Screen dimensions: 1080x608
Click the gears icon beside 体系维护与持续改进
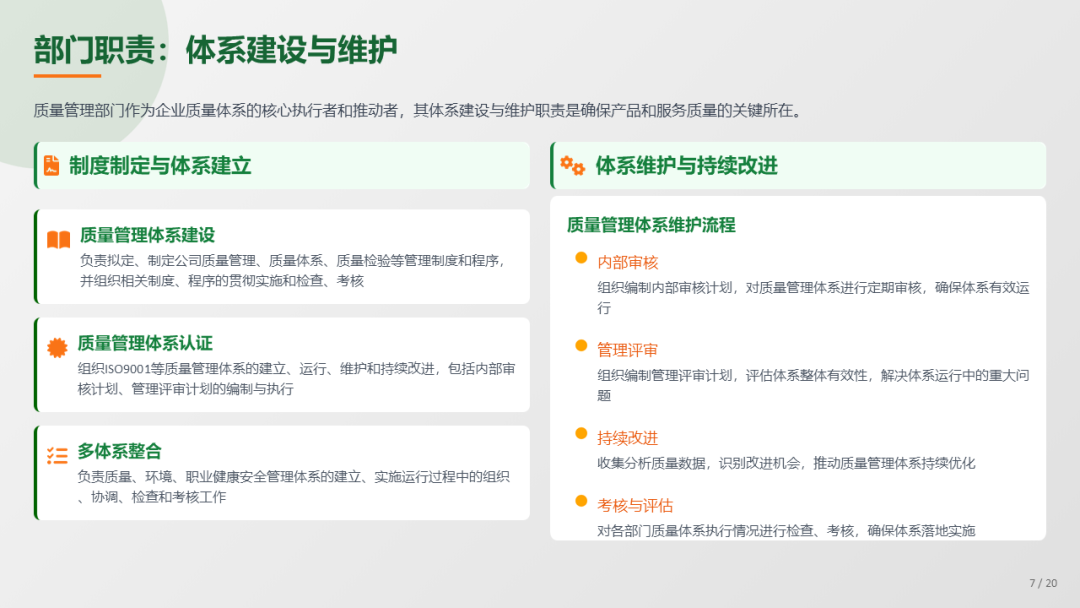point(572,166)
